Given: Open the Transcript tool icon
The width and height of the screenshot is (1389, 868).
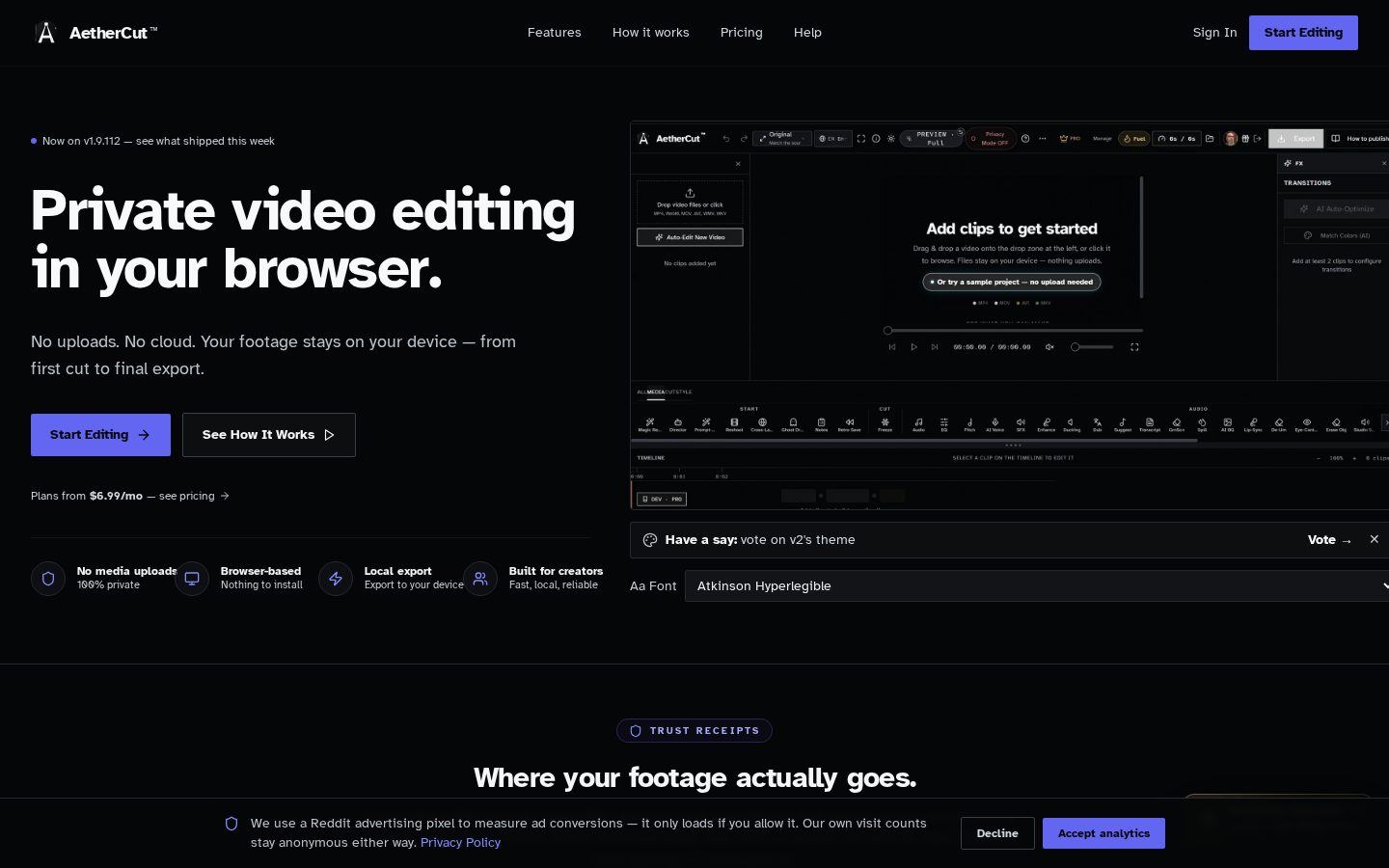Looking at the screenshot, I should [x=1150, y=422].
